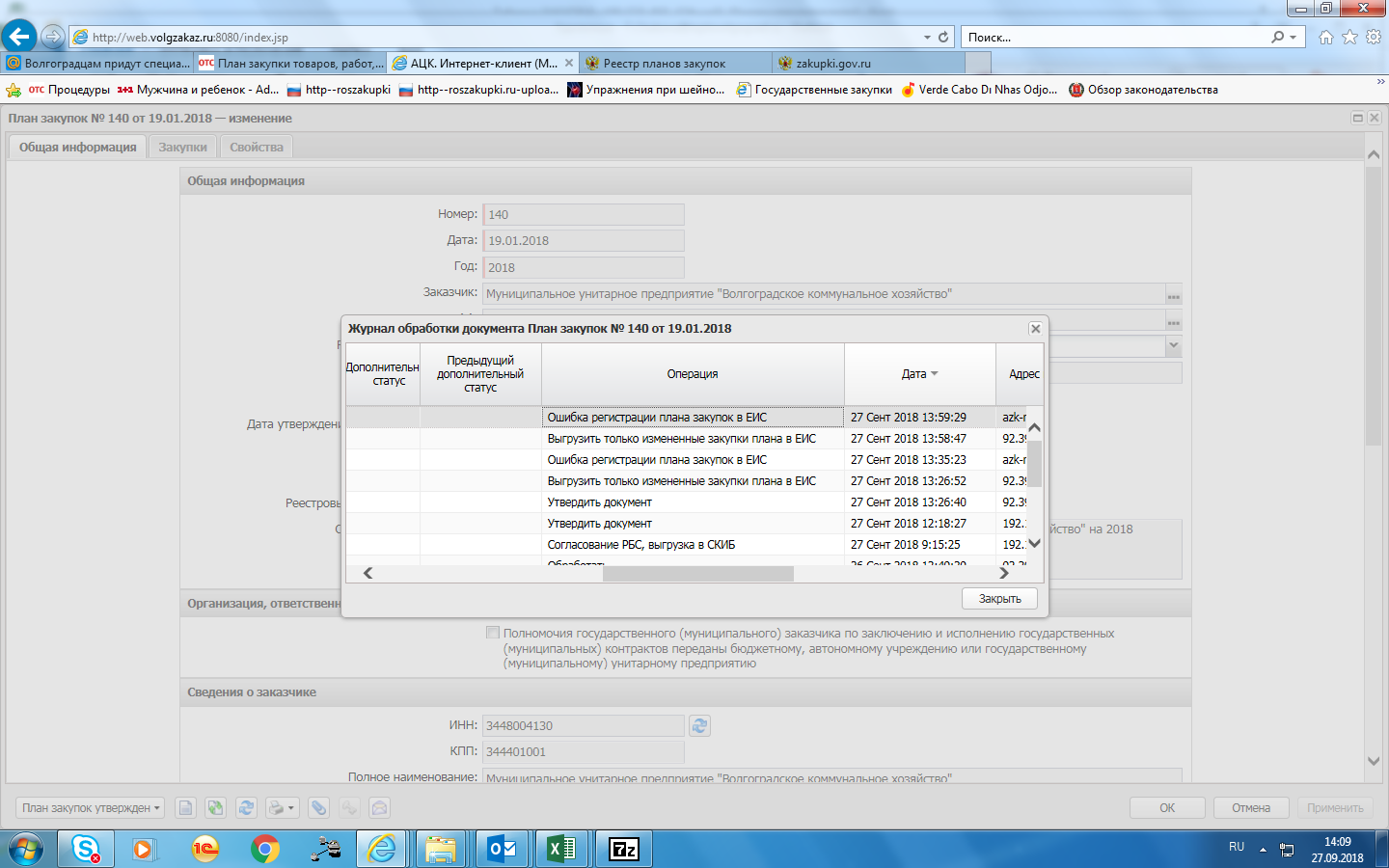1389x868 pixels.
Task: Toggle the Полномочия государственного заказчика checkbox
Action: coord(493,634)
